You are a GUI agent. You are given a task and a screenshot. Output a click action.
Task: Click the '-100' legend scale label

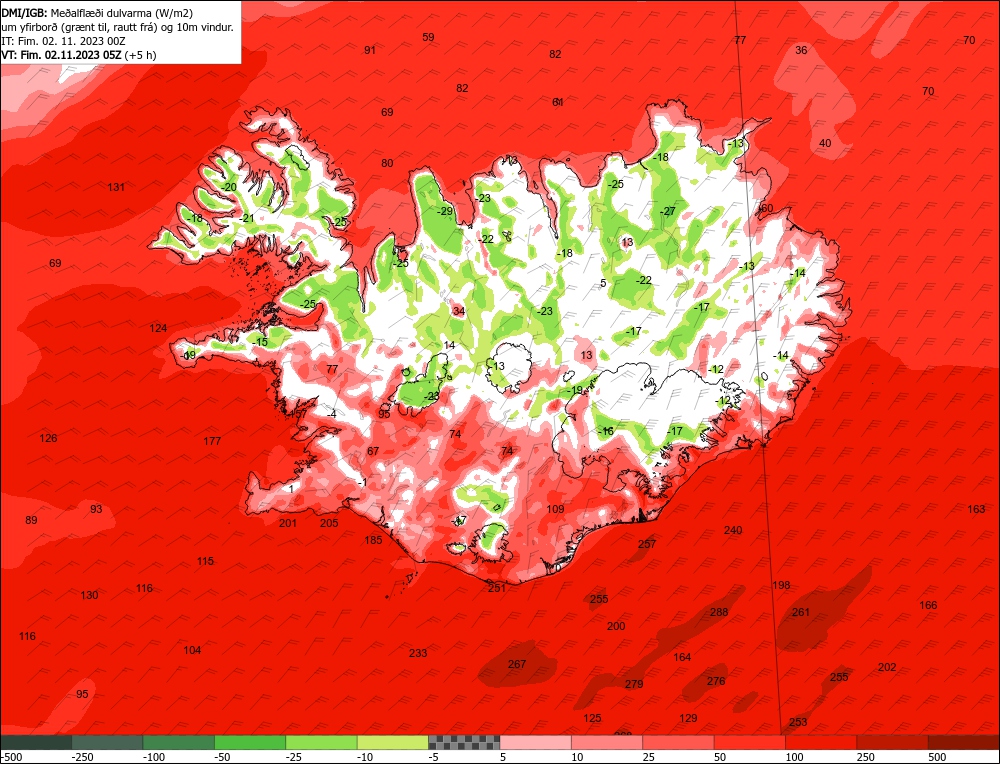154,757
